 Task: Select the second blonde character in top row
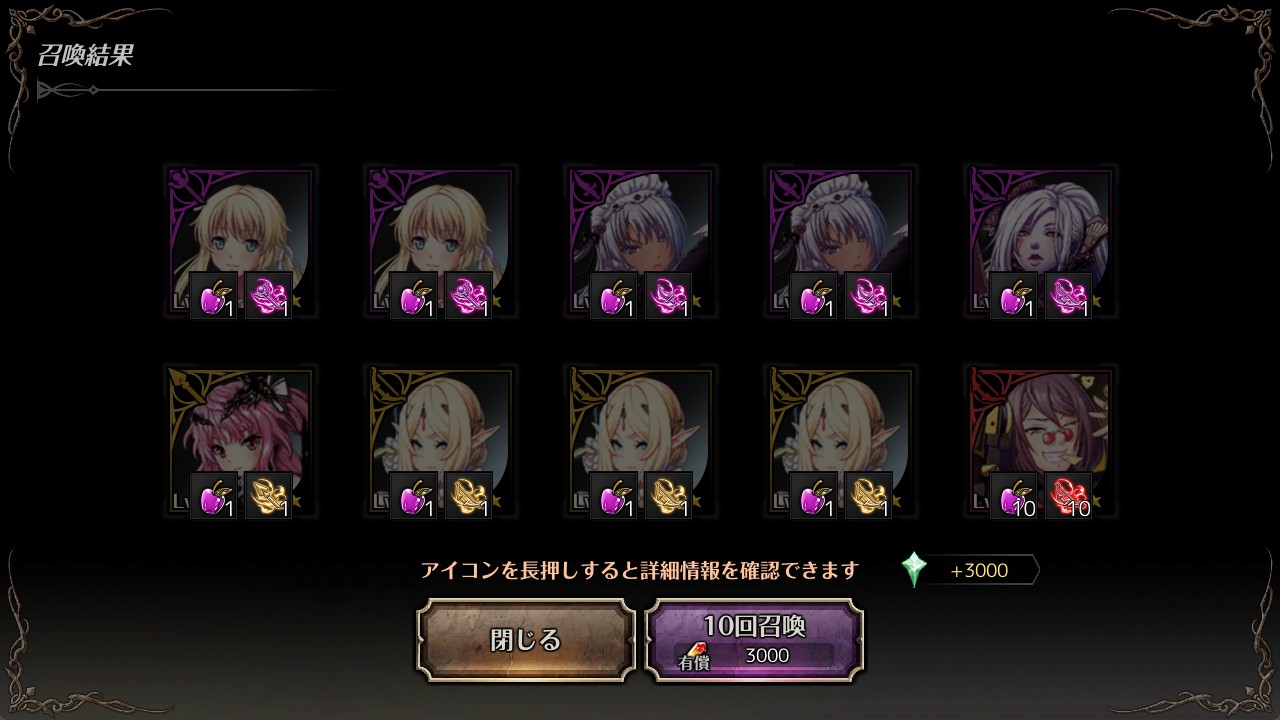[x=440, y=241]
